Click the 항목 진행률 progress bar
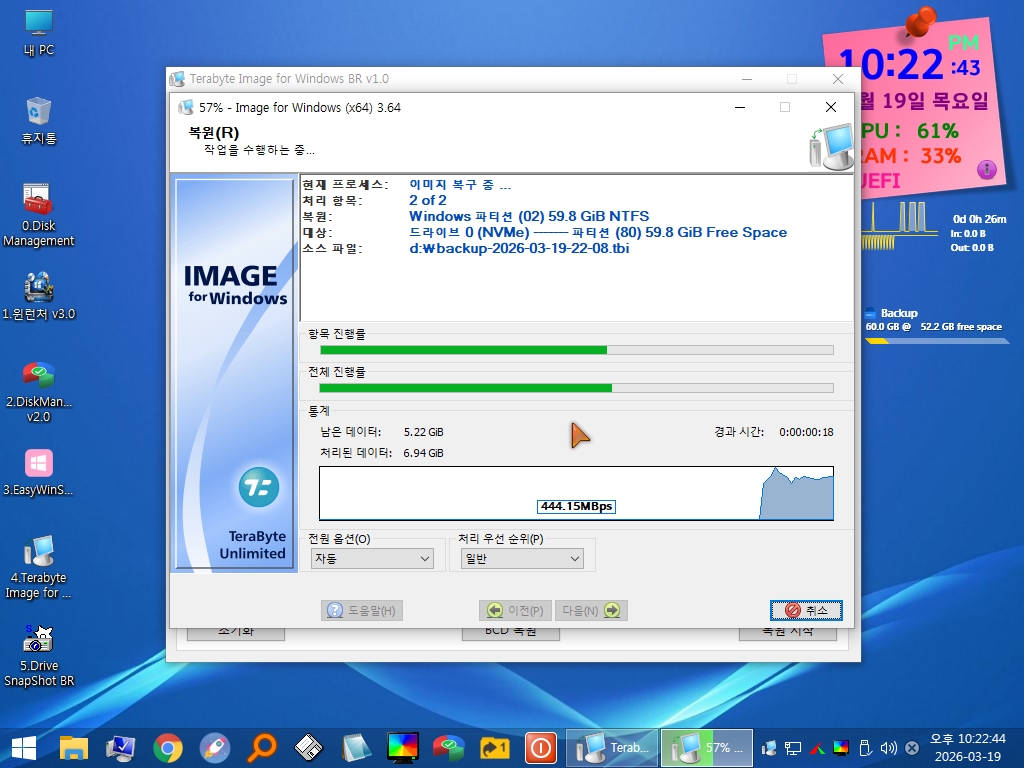 tap(576, 350)
